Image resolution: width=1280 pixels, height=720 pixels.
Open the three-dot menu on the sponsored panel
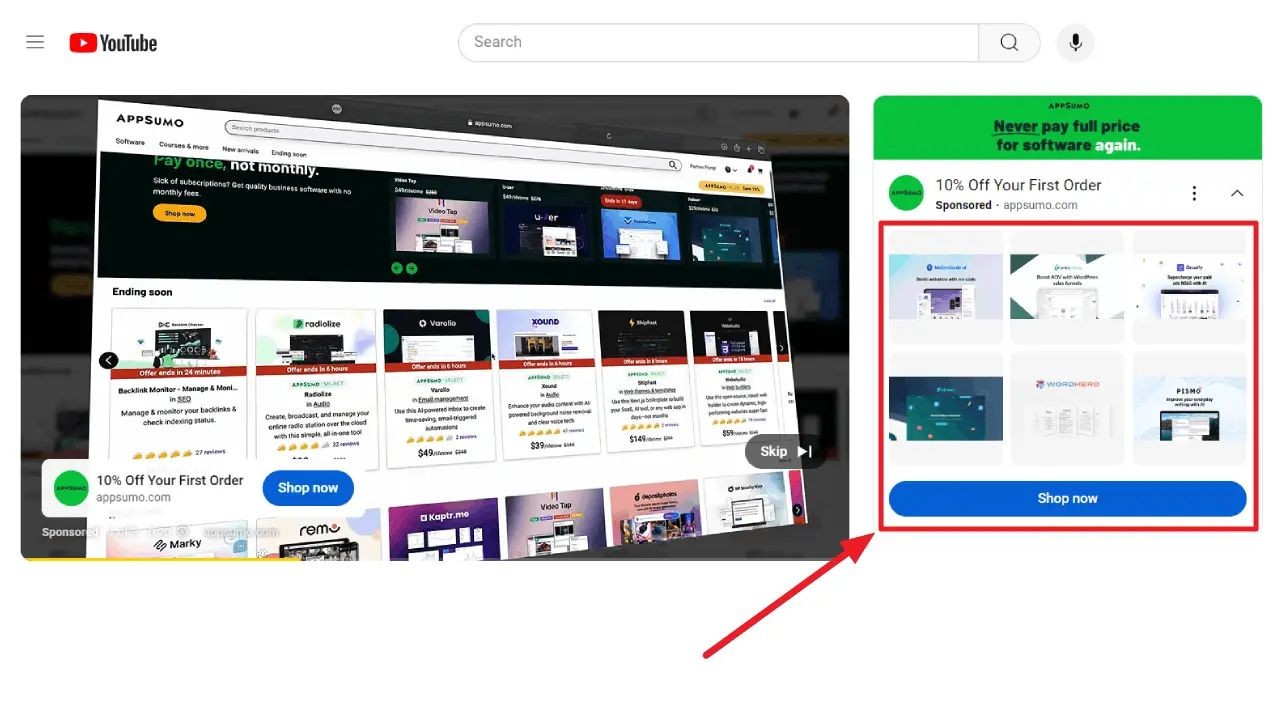point(1194,193)
